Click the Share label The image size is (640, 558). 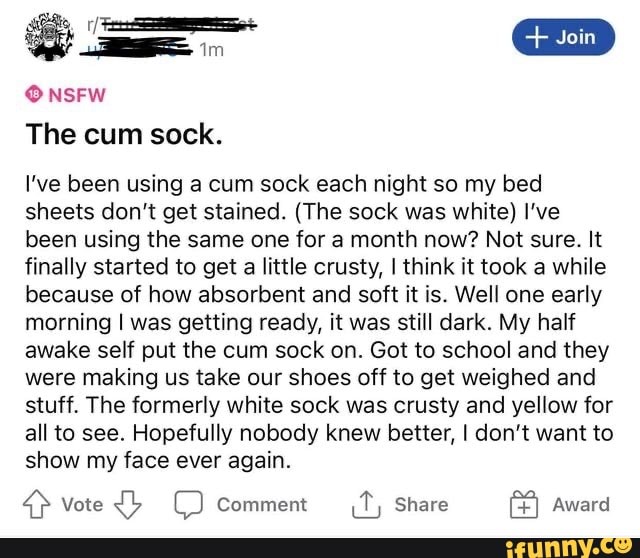(x=421, y=505)
